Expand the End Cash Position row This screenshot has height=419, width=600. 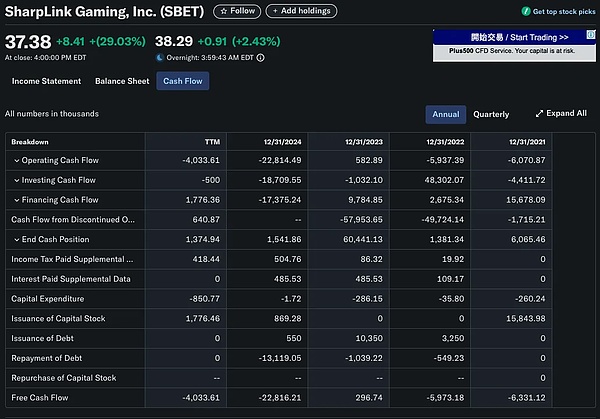click(17, 240)
